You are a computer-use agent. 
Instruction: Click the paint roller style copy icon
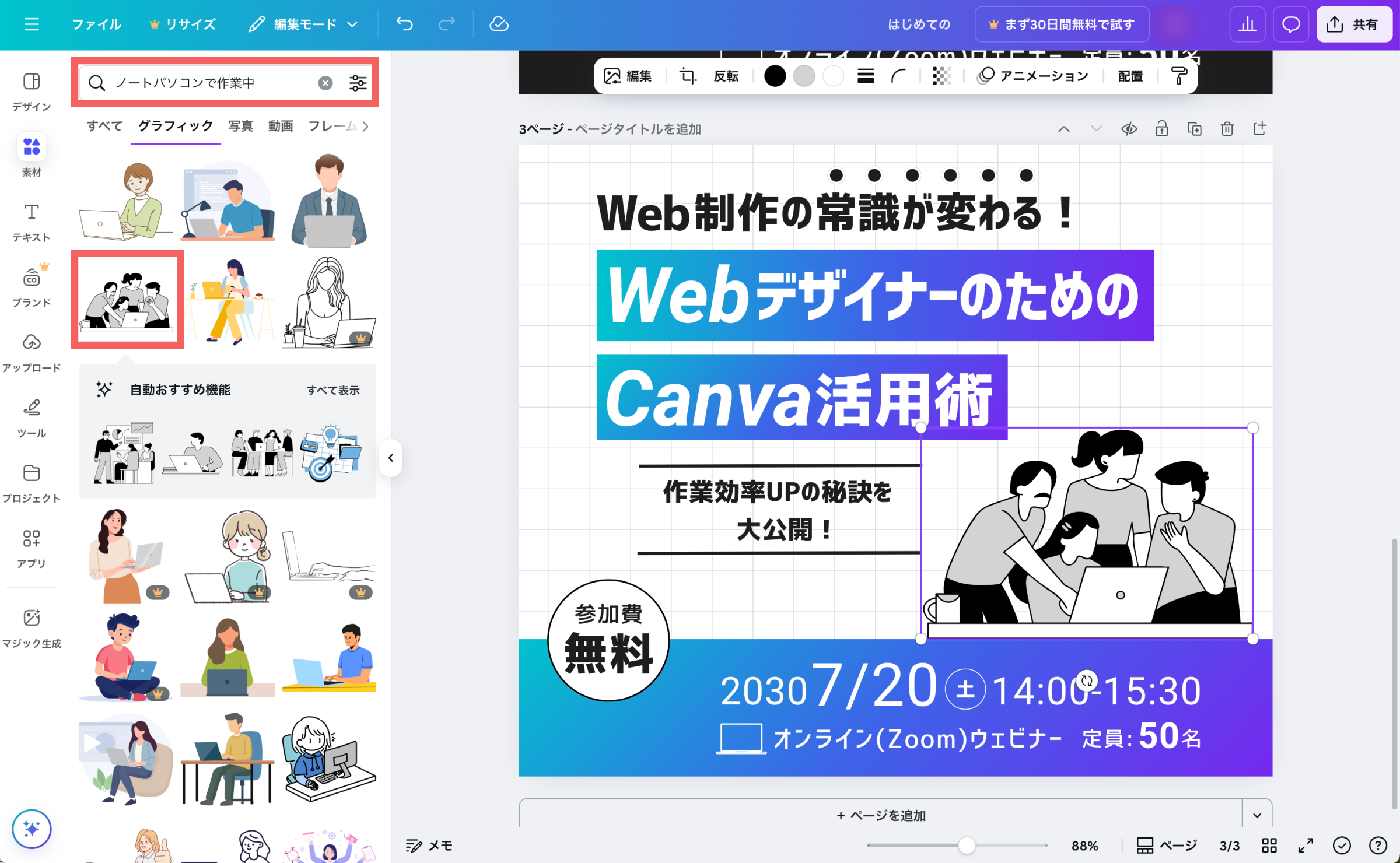pyautogui.click(x=1179, y=76)
